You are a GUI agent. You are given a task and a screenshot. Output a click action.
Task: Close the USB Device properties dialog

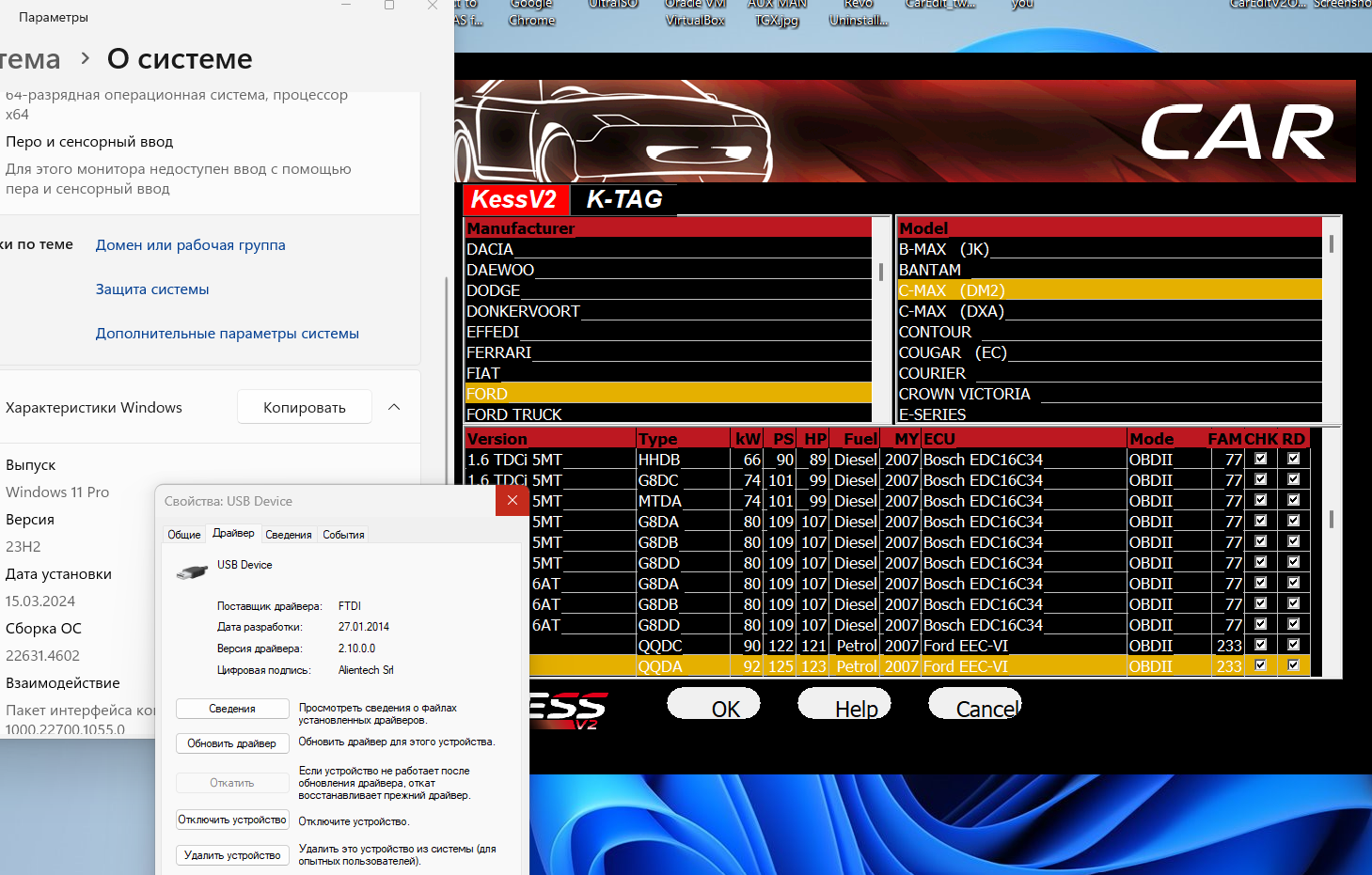tap(512, 501)
